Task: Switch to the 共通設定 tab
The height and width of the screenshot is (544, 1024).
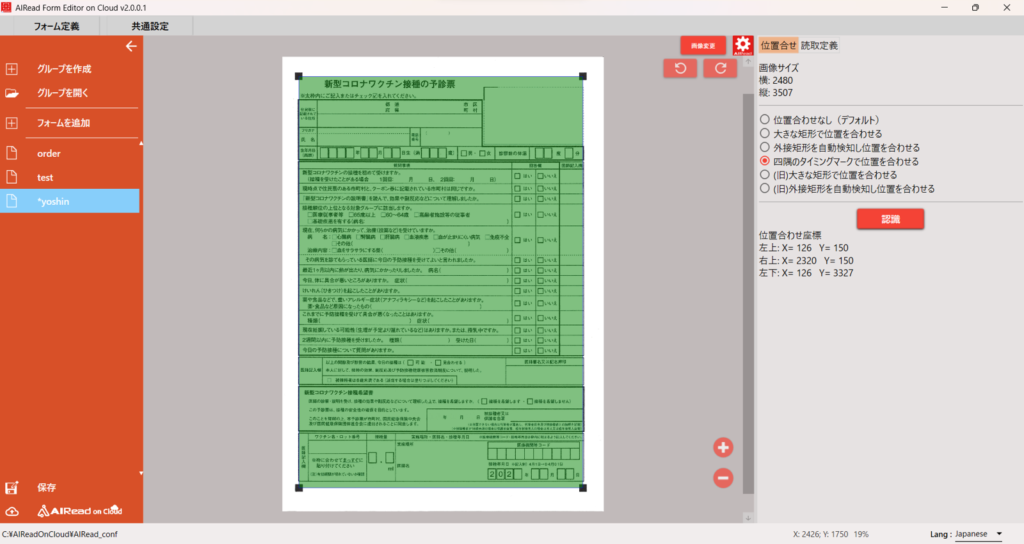Action: coord(150,25)
